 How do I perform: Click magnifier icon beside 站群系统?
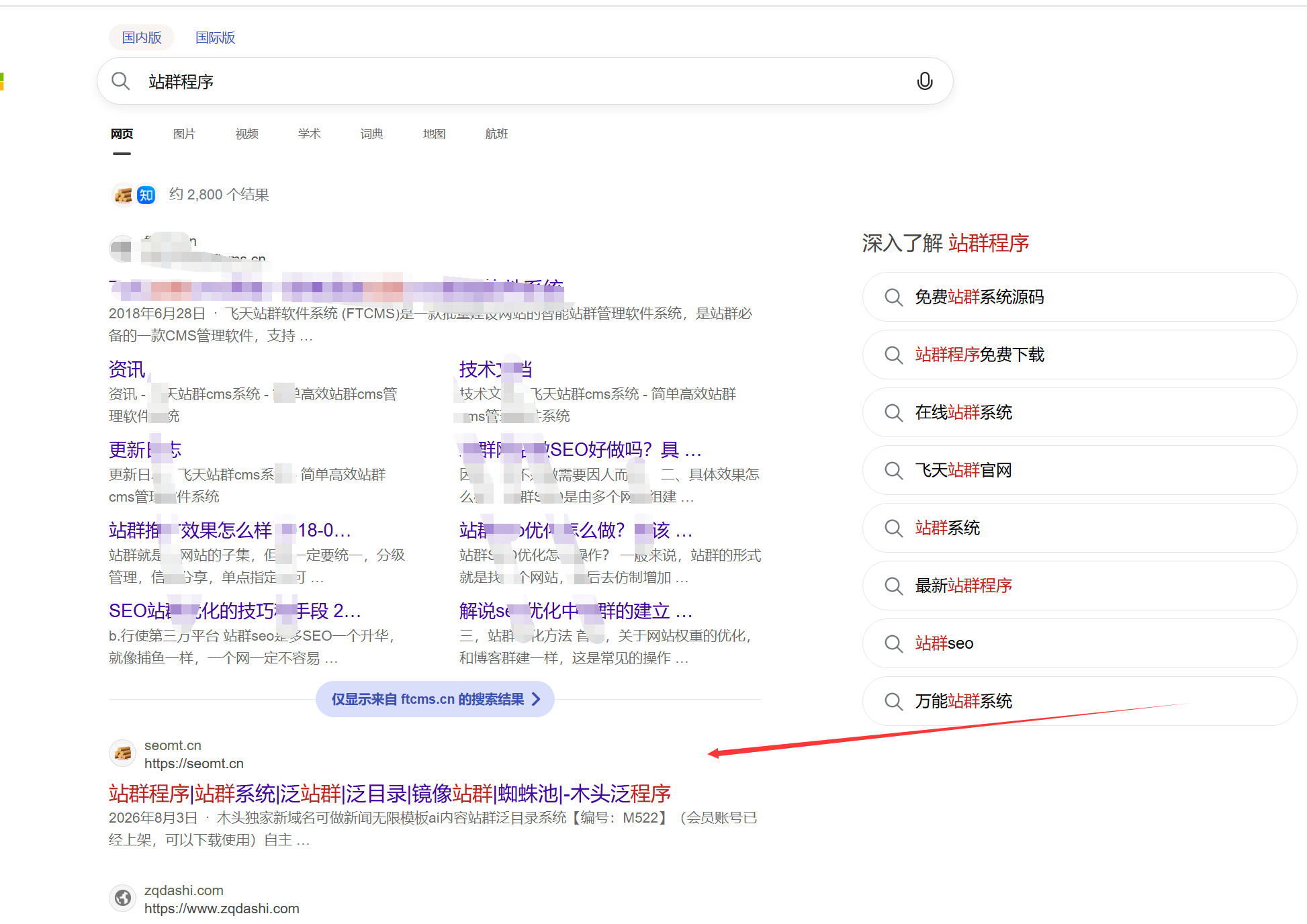point(893,528)
